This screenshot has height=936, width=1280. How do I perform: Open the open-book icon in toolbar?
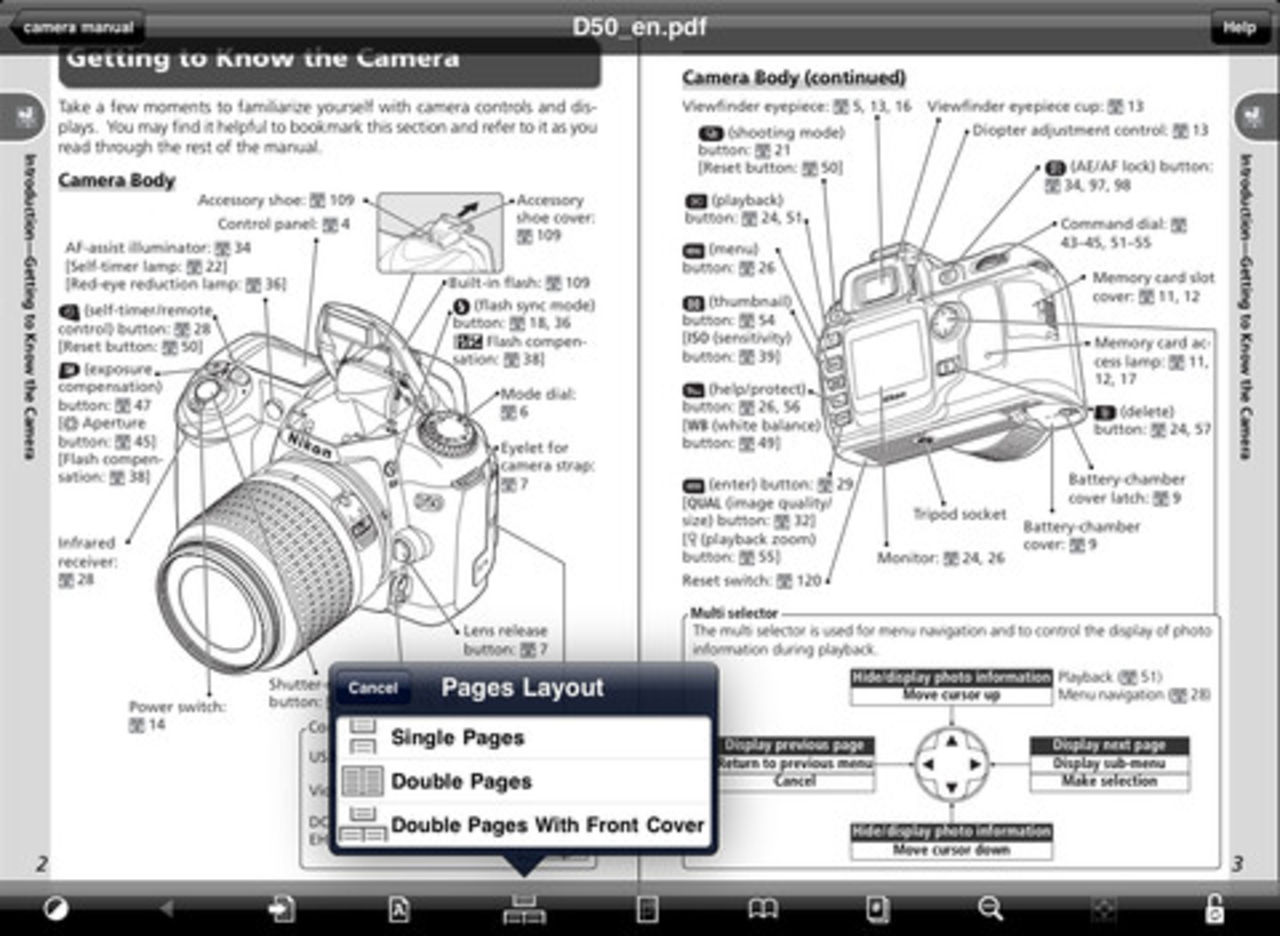[x=763, y=908]
